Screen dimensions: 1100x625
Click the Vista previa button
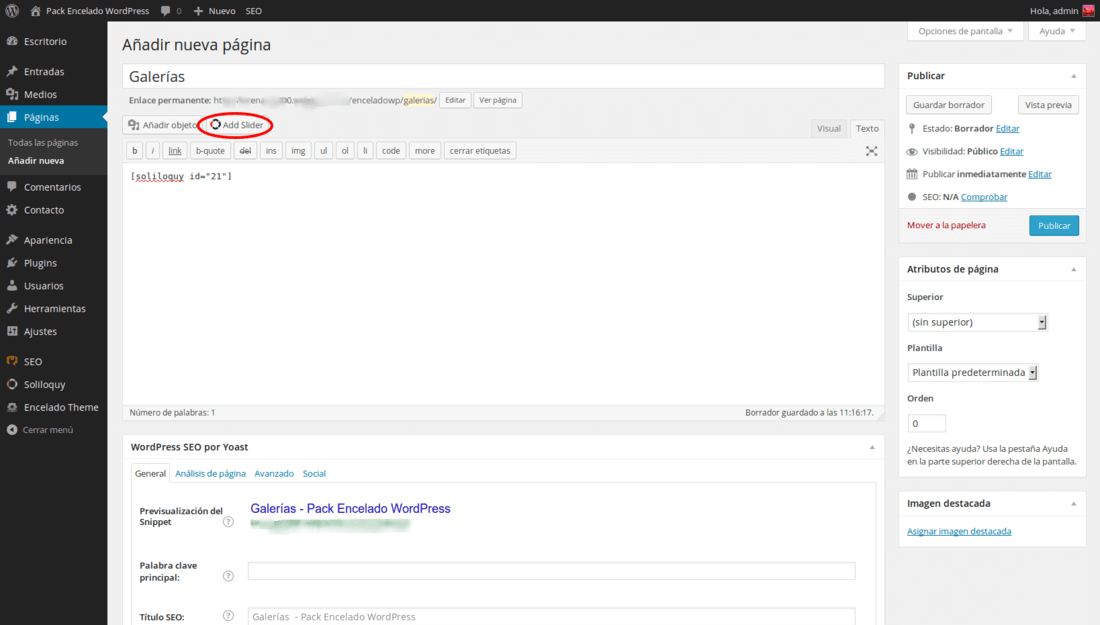click(1048, 105)
